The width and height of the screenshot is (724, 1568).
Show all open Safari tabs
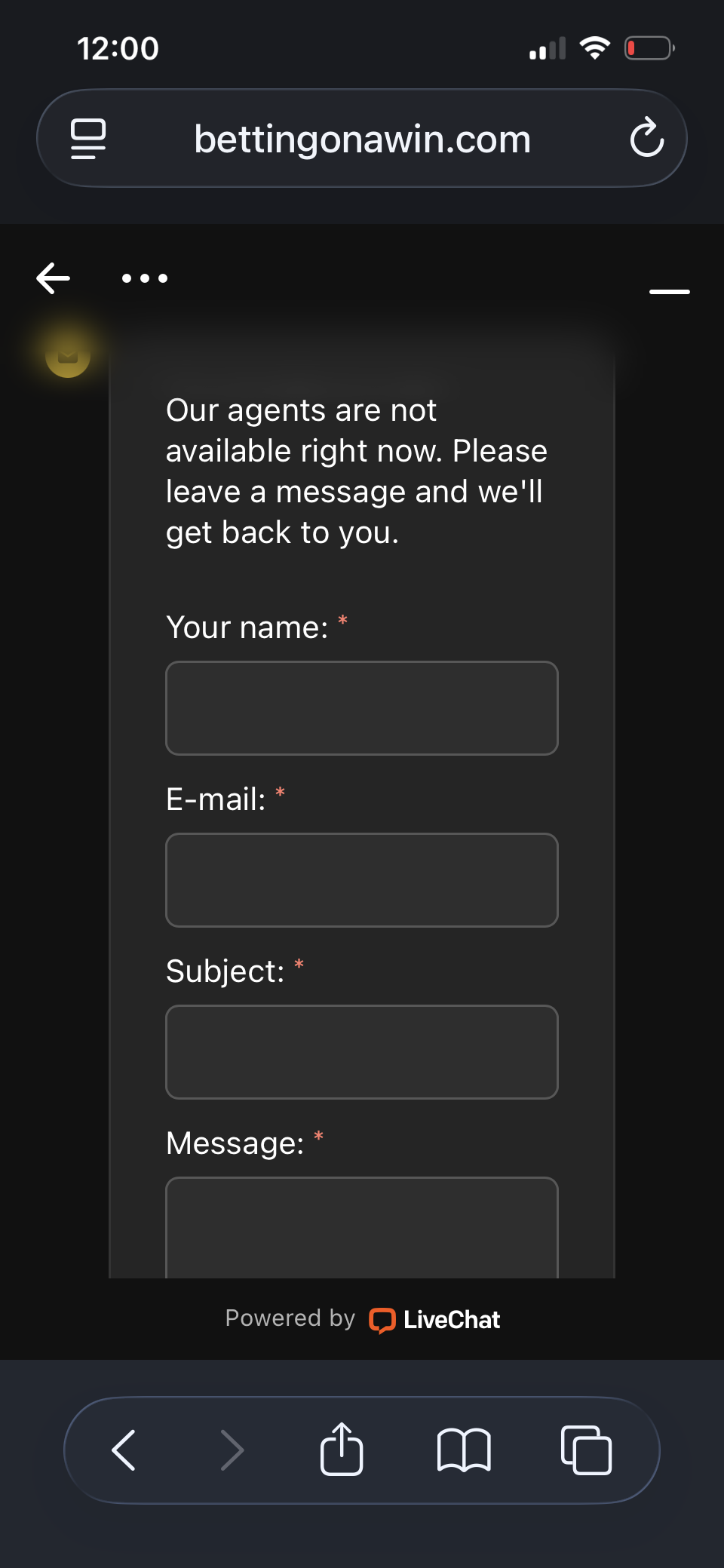586,1450
